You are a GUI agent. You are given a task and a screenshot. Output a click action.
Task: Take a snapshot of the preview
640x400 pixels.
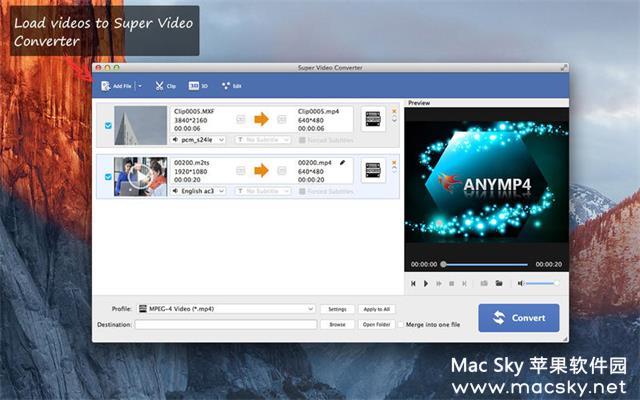pos(484,283)
